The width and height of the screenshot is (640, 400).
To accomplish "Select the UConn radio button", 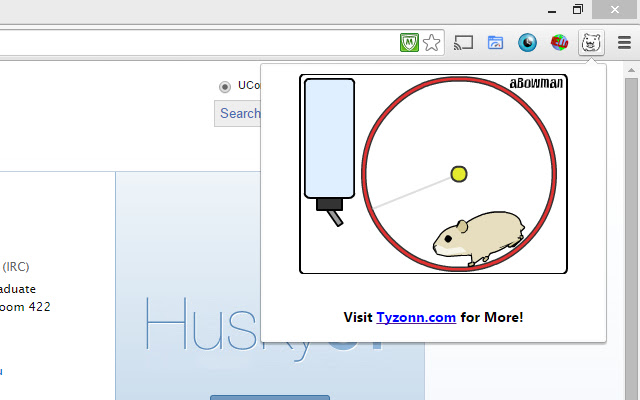I will coord(224,87).
